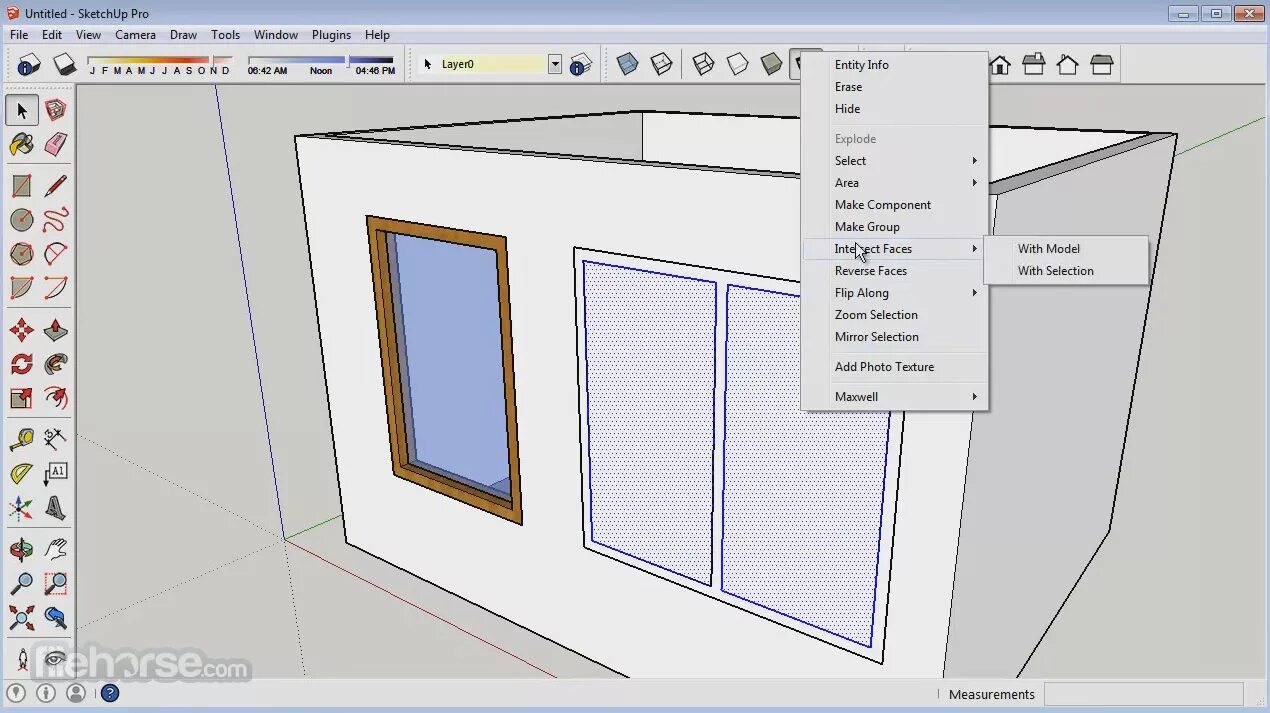Open the Intersect Faces submenu entry

pyautogui.click(x=895, y=249)
